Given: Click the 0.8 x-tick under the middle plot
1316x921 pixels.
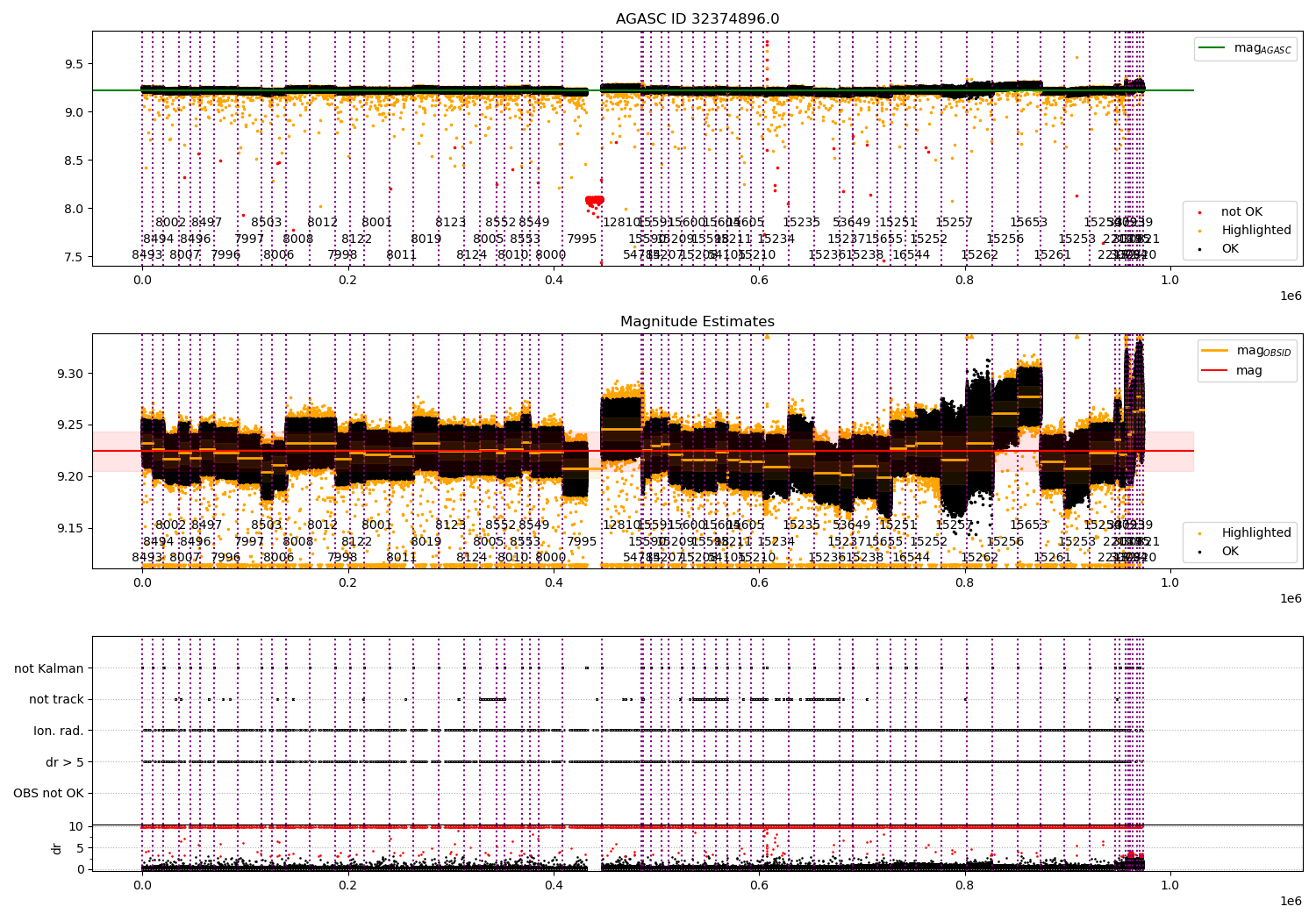Looking at the screenshot, I should click(965, 583).
